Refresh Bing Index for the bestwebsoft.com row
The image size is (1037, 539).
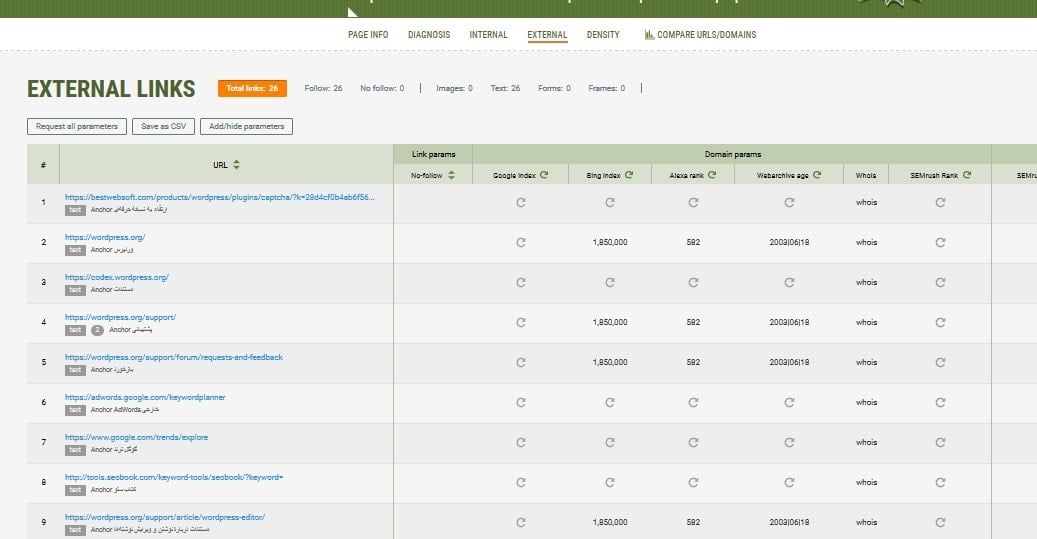click(x=610, y=202)
